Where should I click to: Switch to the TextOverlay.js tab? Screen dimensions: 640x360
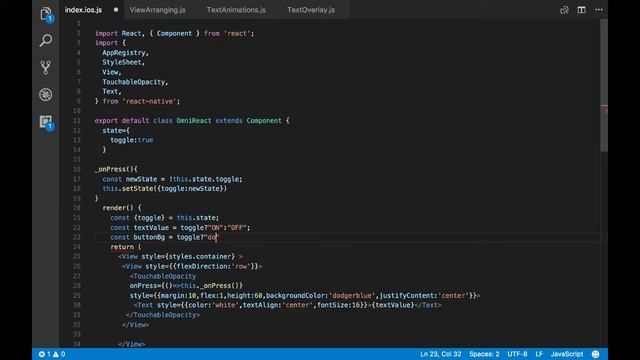(311, 10)
